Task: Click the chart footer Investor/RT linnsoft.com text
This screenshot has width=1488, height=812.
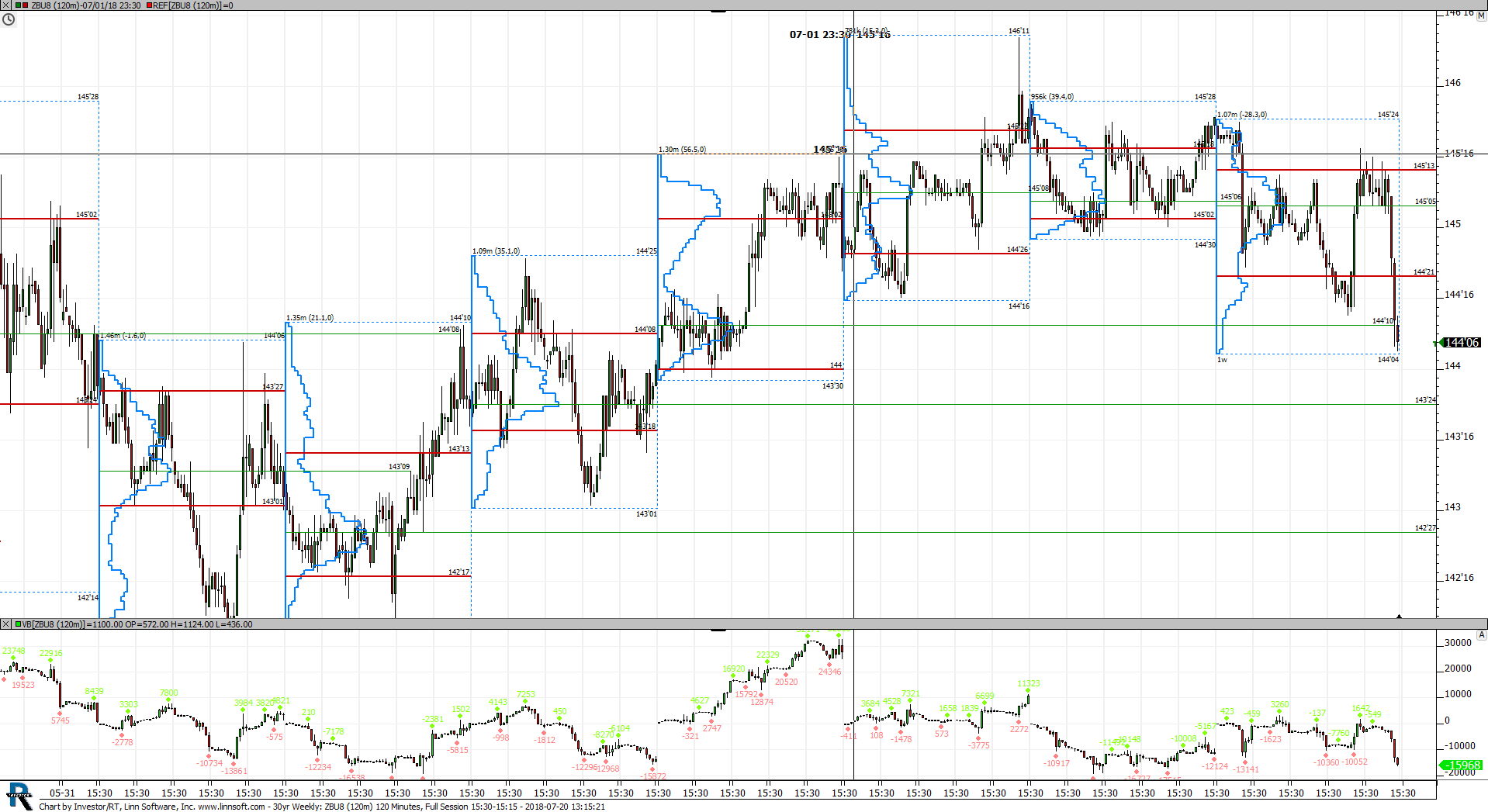Action: (x=322, y=807)
